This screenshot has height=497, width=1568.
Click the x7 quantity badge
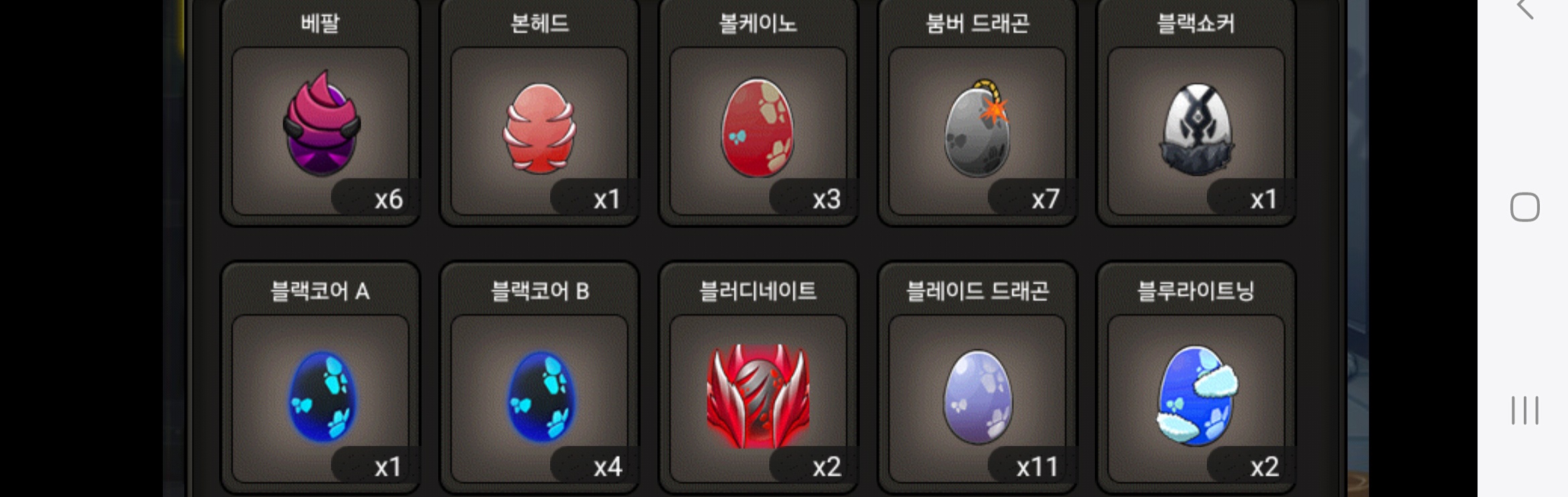(x=1045, y=199)
